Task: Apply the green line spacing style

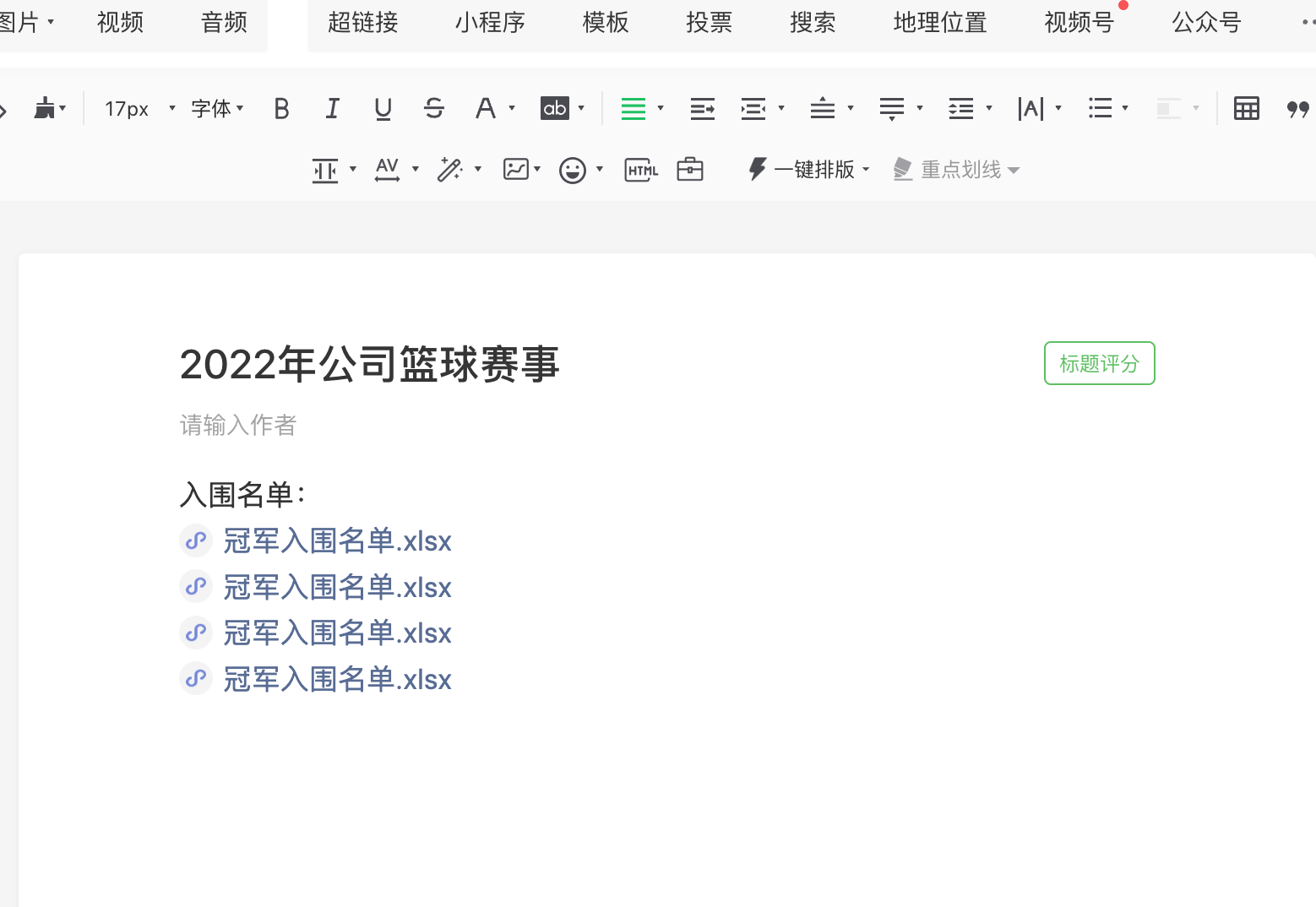Action: pos(633,108)
